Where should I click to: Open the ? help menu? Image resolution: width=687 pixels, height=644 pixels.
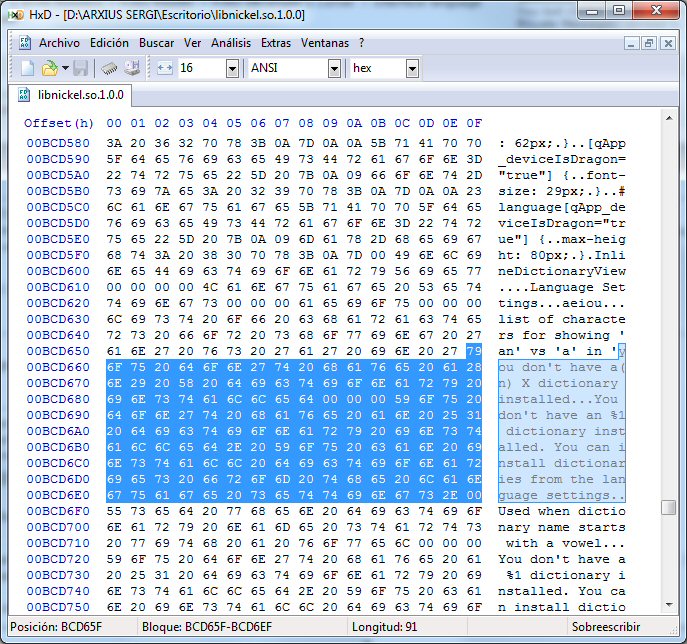(x=361, y=43)
